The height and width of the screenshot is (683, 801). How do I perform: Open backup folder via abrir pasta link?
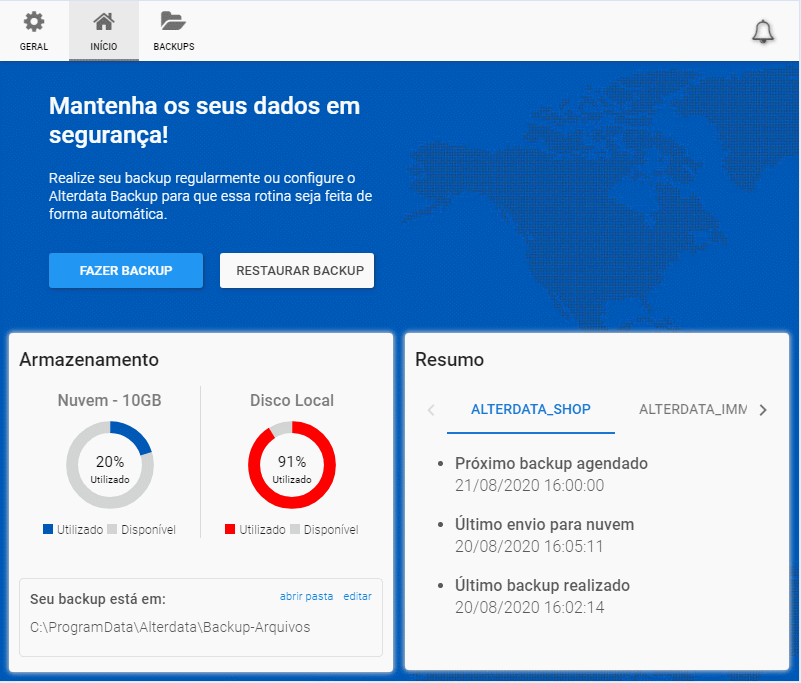click(x=306, y=596)
